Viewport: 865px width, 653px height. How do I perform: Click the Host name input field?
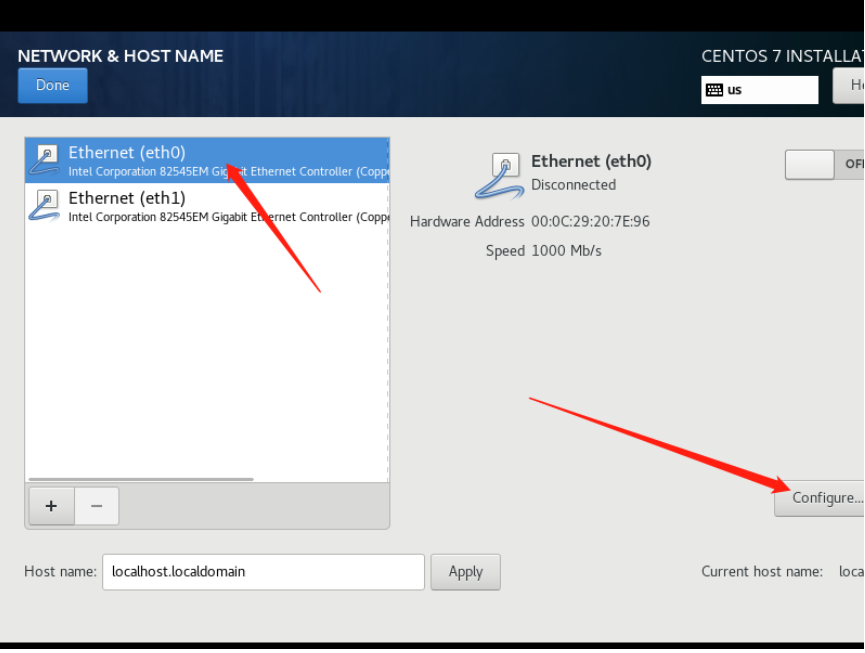pos(263,572)
